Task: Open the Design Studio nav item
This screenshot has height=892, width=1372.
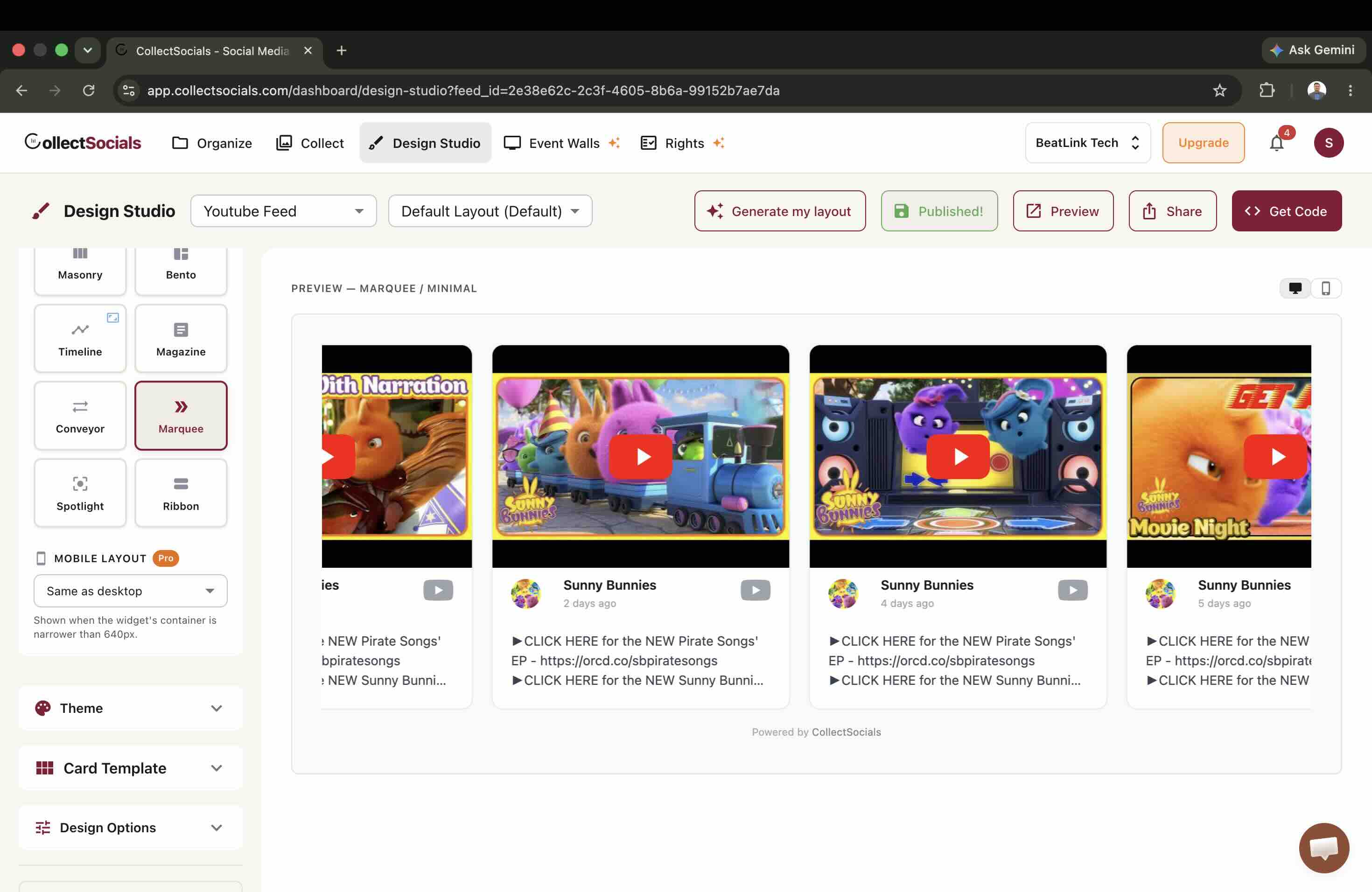Action: pos(426,143)
